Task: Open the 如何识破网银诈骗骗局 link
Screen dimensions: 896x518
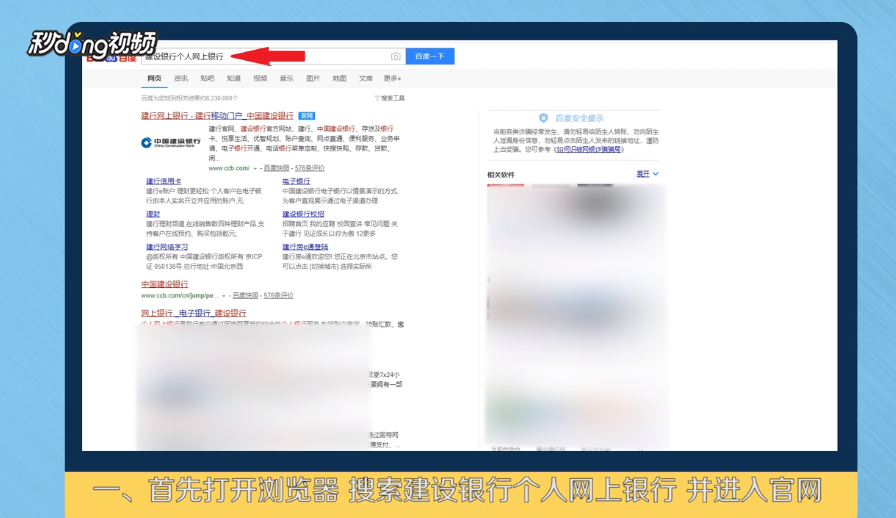Action: pos(589,150)
